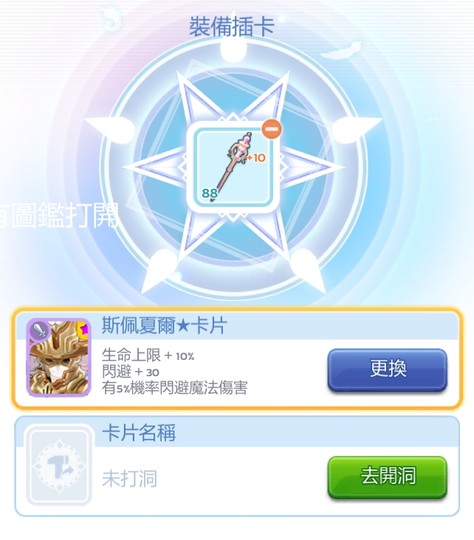Select the 斯佩夏爾★卡片 name header
474x540 pixels.
[x=164, y=325]
